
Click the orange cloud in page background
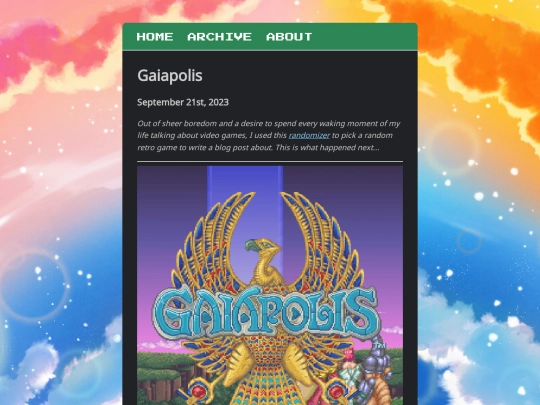[482, 52]
